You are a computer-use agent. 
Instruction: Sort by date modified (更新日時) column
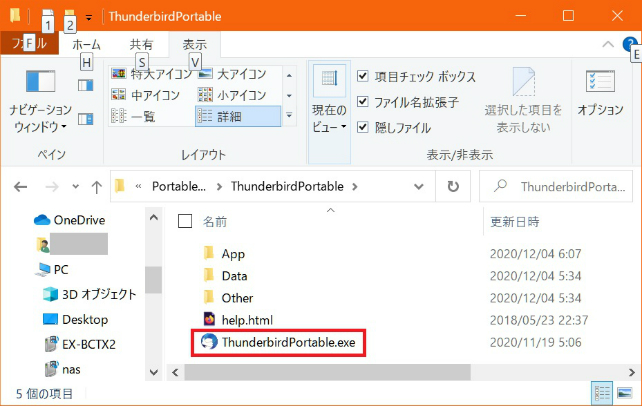(x=515, y=222)
